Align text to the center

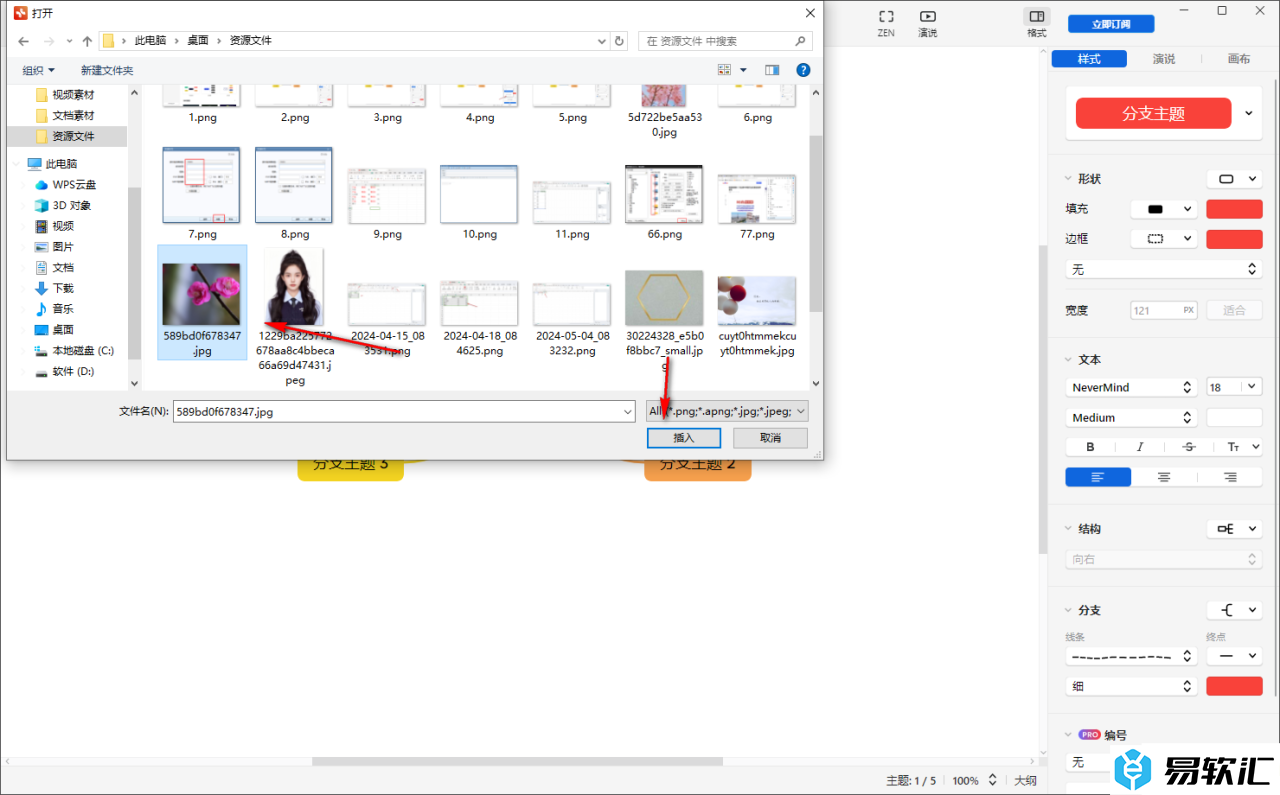pyautogui.click(x=1164, y=477)
